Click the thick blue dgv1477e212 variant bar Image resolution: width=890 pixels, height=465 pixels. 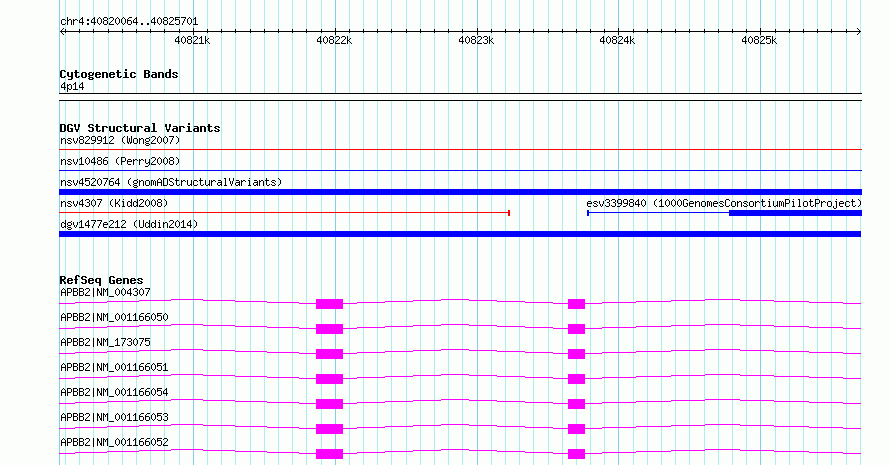(460, 234)
